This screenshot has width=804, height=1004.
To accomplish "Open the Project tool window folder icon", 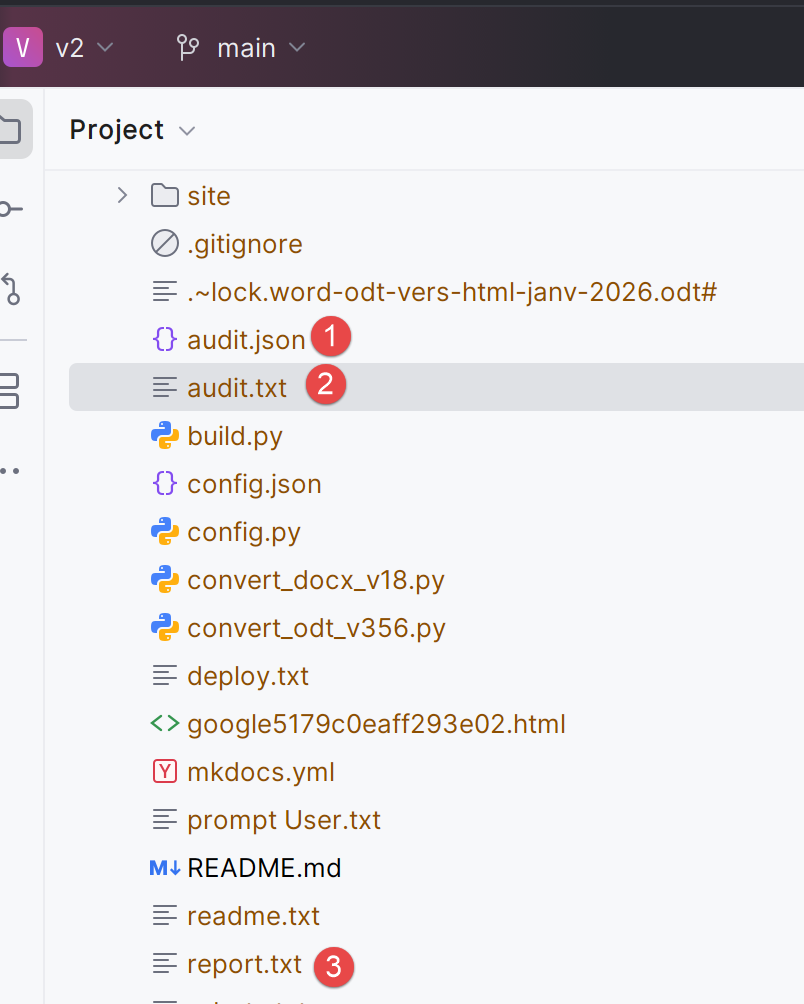I will 10,129.
